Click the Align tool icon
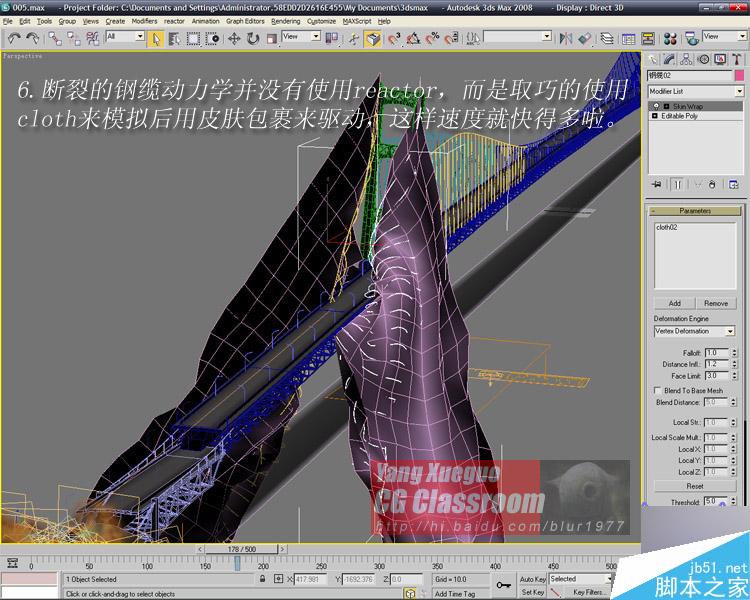 585,39
